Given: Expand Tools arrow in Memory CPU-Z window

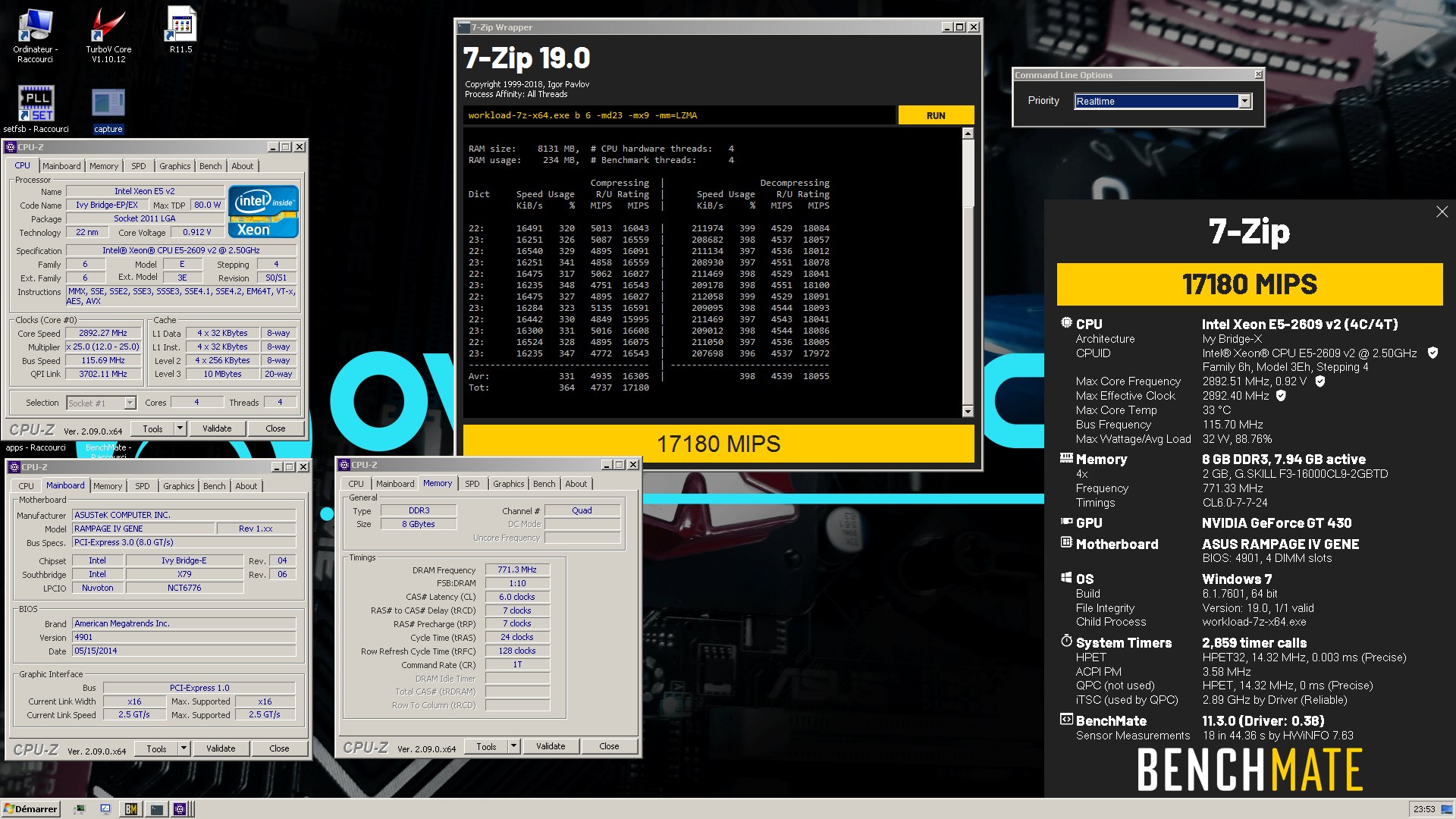Looking at the screenshot, I should point(514,746).
